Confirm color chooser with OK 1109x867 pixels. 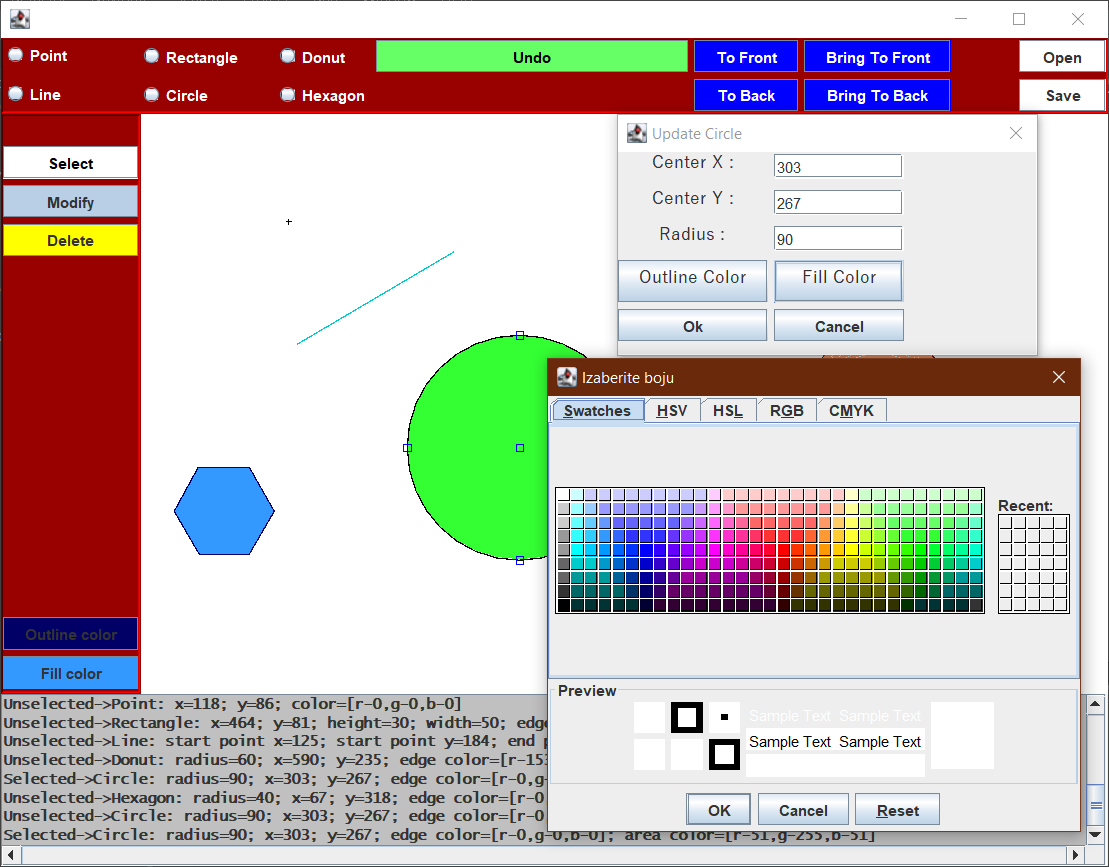(x=719, y=810)
